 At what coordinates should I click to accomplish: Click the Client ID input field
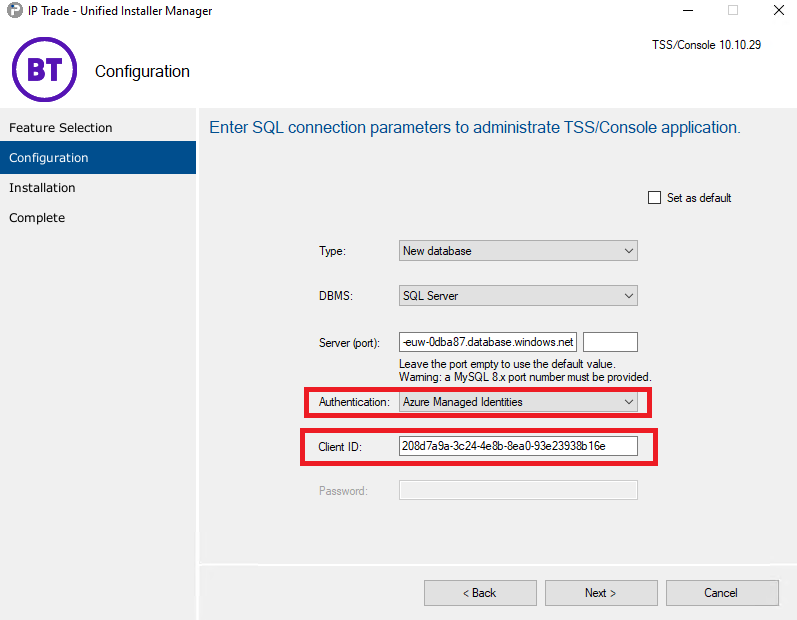click(x=518, y=446)
